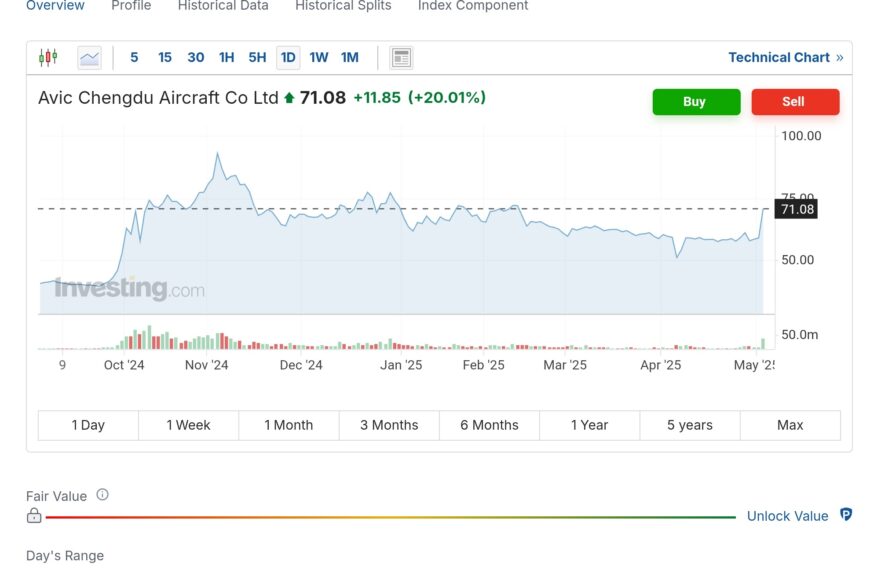Open the Profile tab
This screenshot has width=870, height=570.
point(131,6)
